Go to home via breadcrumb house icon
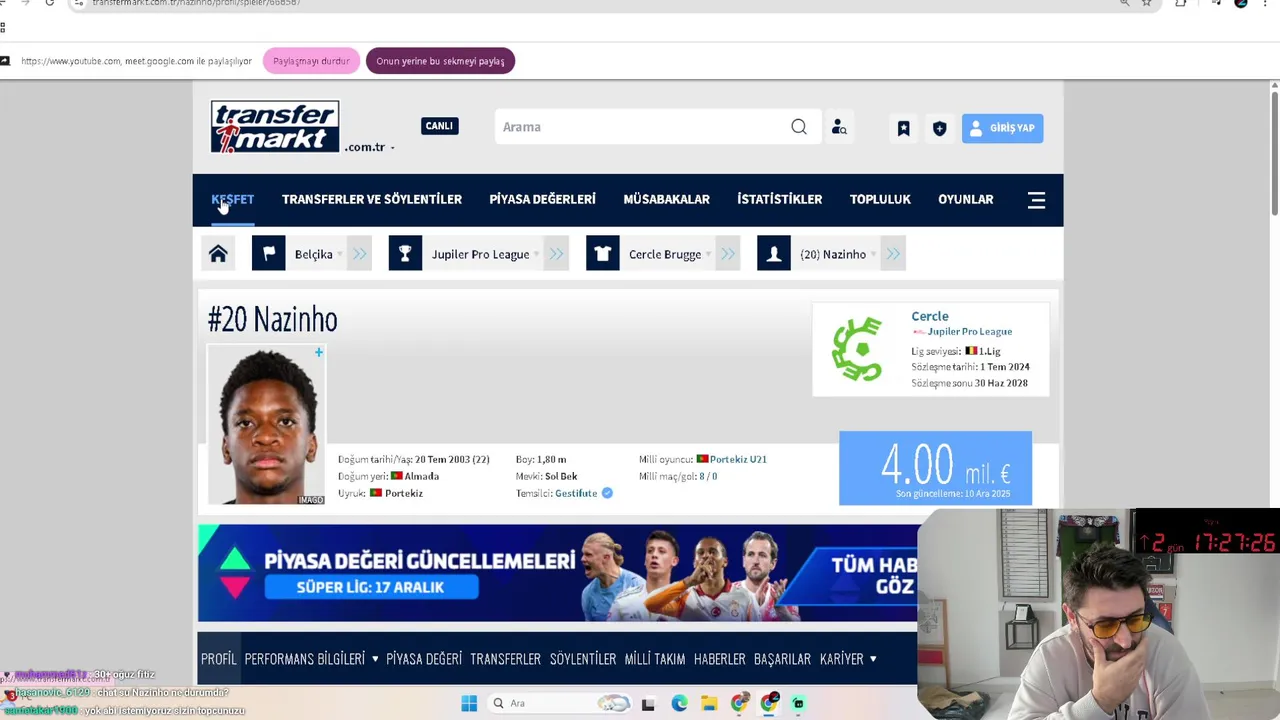Image resolution: width=1280 pixels, height=720 pixels. [x=218, y=254]
